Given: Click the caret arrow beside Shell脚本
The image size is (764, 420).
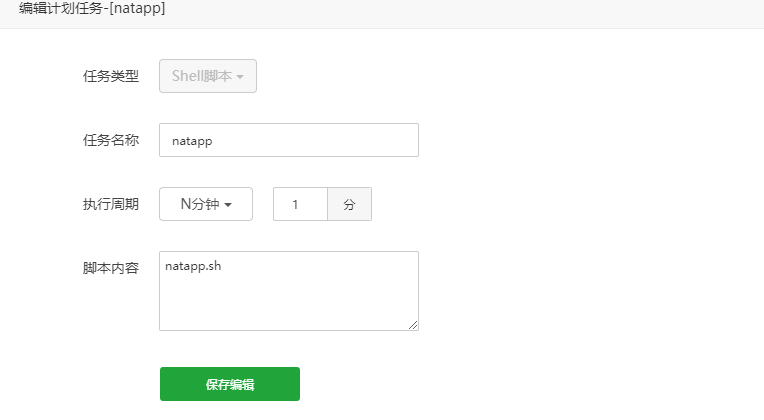Looking at the screenshot, I should coord(240,77).
